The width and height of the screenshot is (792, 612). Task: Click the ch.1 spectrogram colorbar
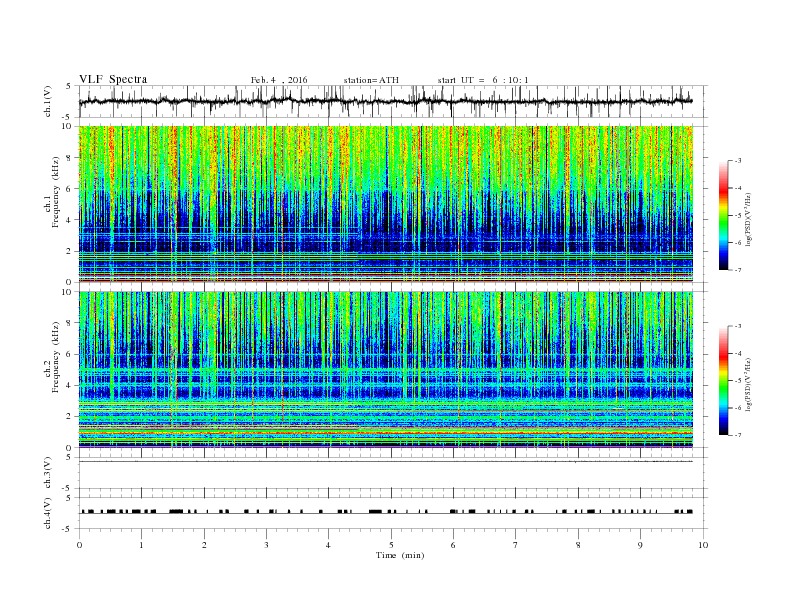pos(723,215)
